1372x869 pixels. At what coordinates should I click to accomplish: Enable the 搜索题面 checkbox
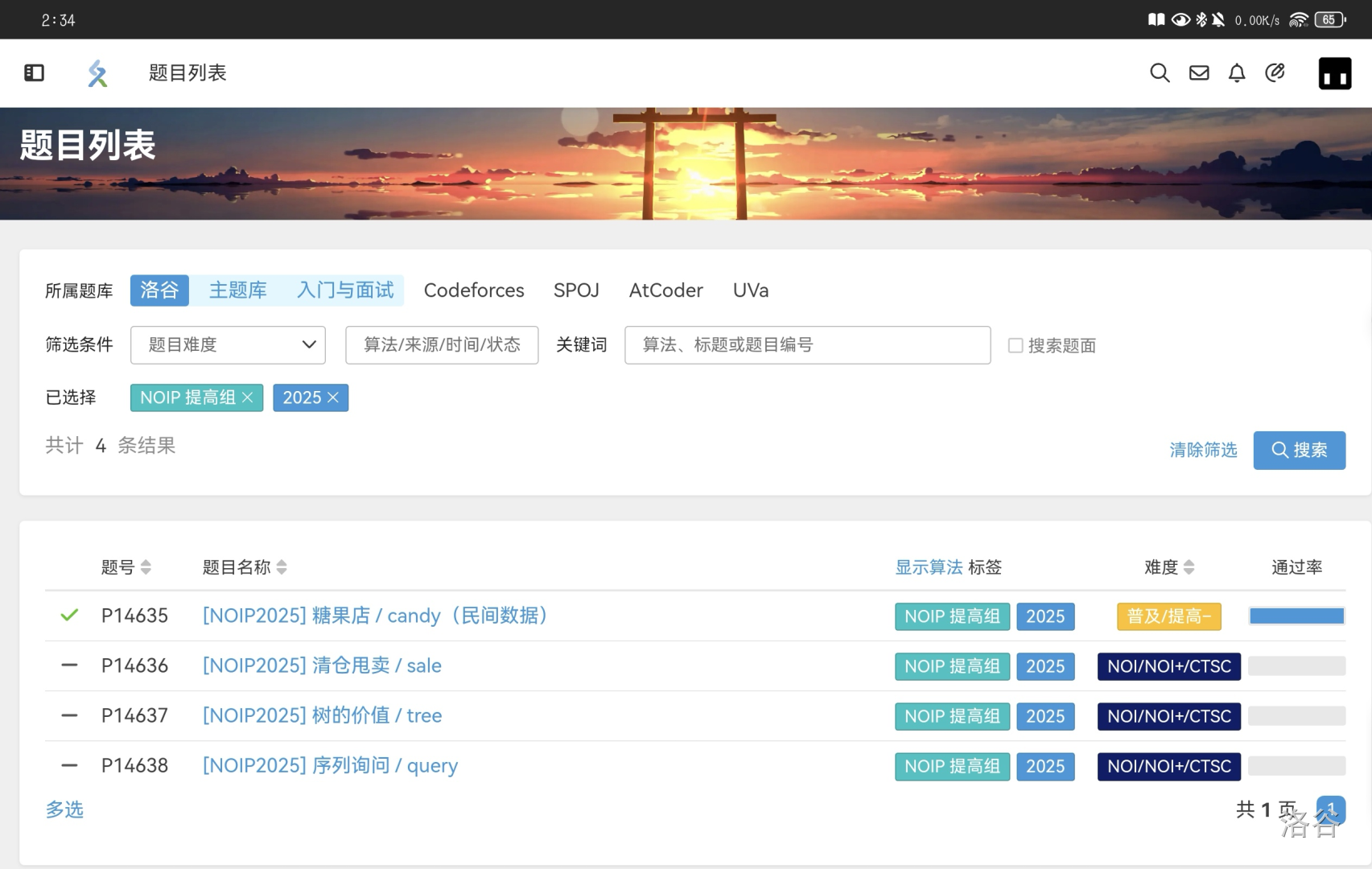pyautogui.click(x=1016, y=345)
